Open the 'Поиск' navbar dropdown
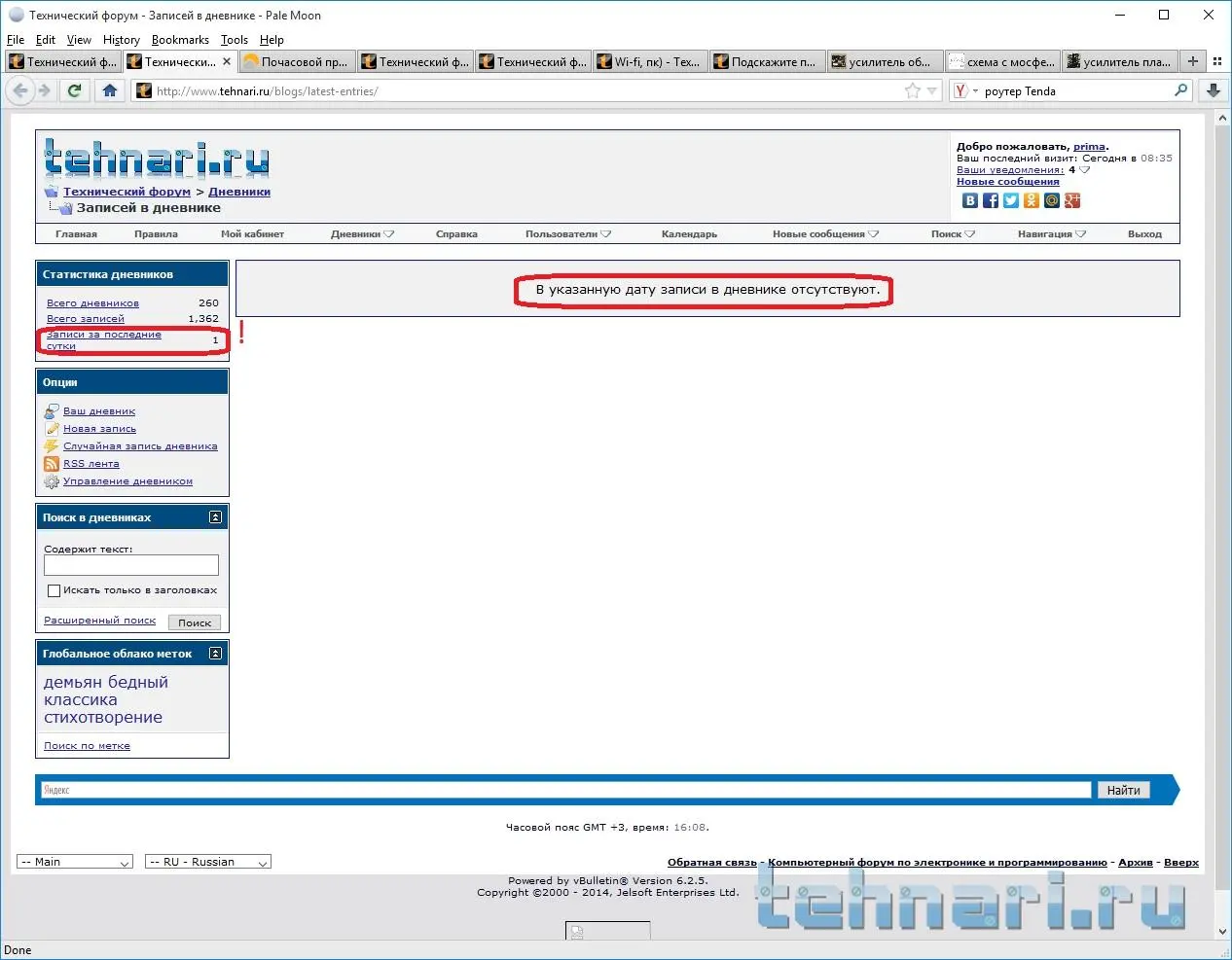1232x960 pixels. click(x=953, y=234)
